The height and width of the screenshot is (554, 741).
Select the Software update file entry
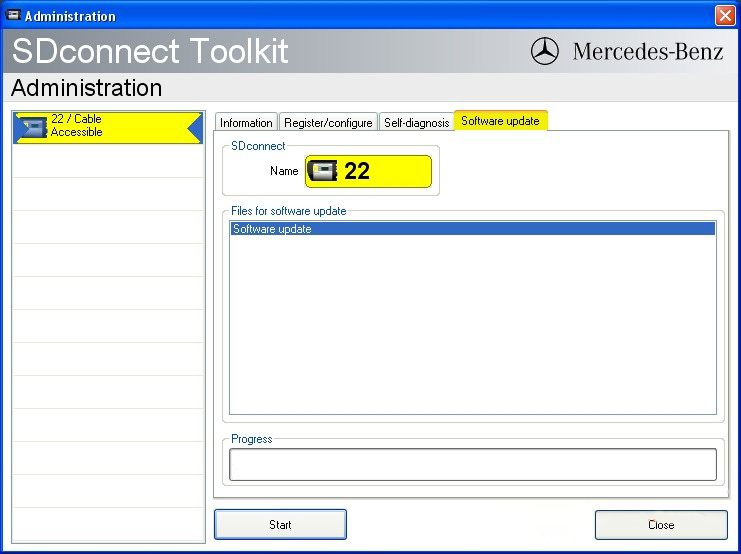[x=473, y=229]
